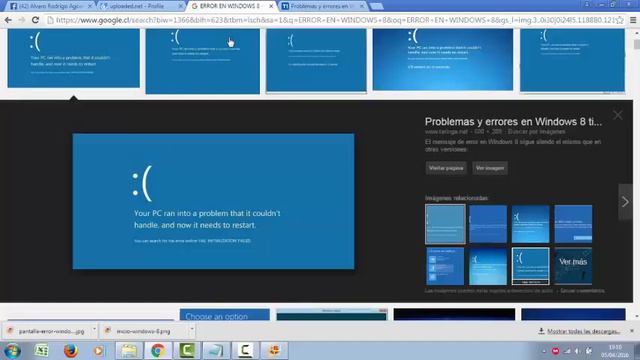Open related thumbnail left of Ver más
The width and height of the screenshot is (640, 360).
click(531, 266)
